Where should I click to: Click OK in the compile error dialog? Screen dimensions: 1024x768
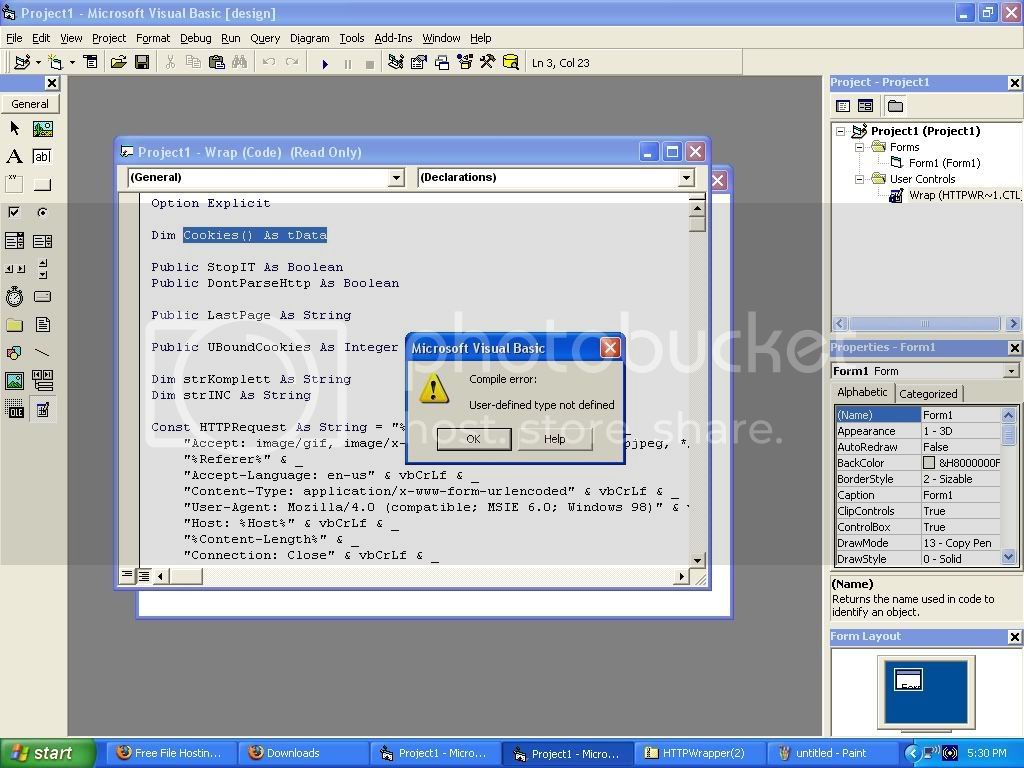click(x=473, y=439)
